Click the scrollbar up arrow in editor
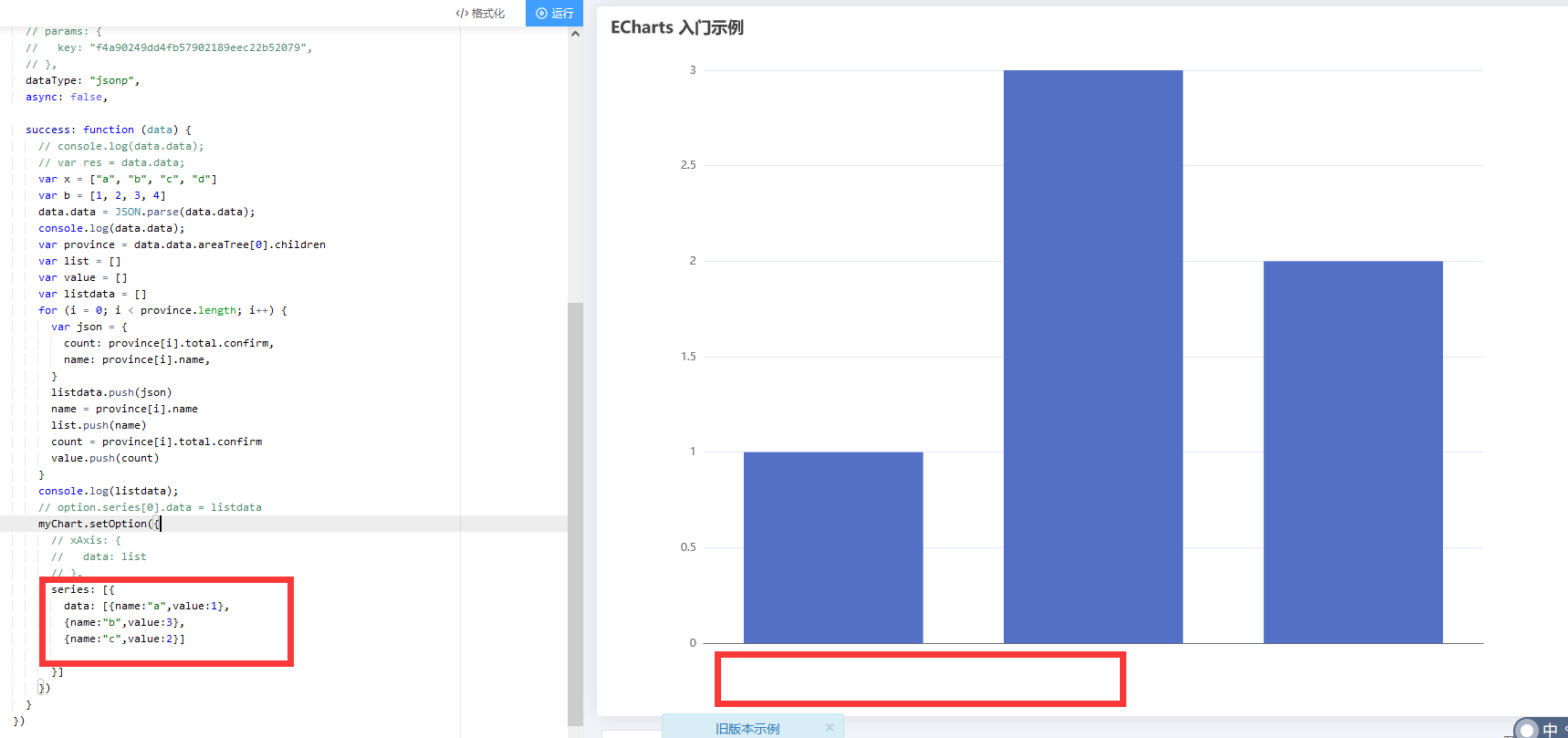 point(575,34)
